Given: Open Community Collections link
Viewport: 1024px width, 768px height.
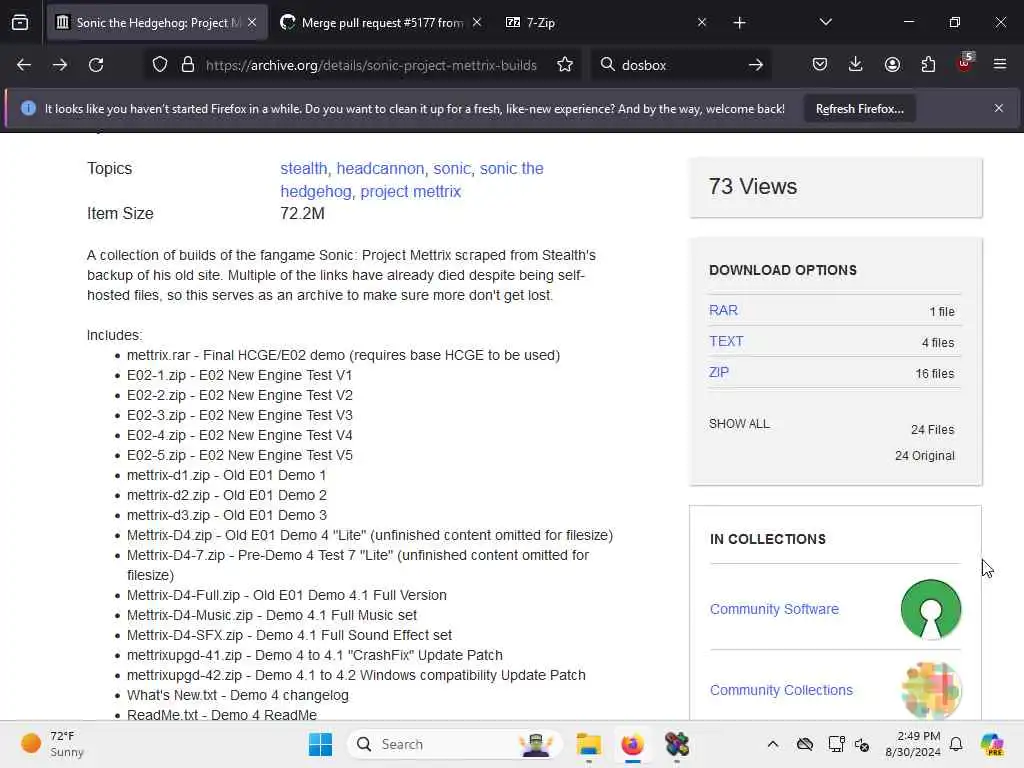Looking at the screenshot, I should (x=781, y=690).
